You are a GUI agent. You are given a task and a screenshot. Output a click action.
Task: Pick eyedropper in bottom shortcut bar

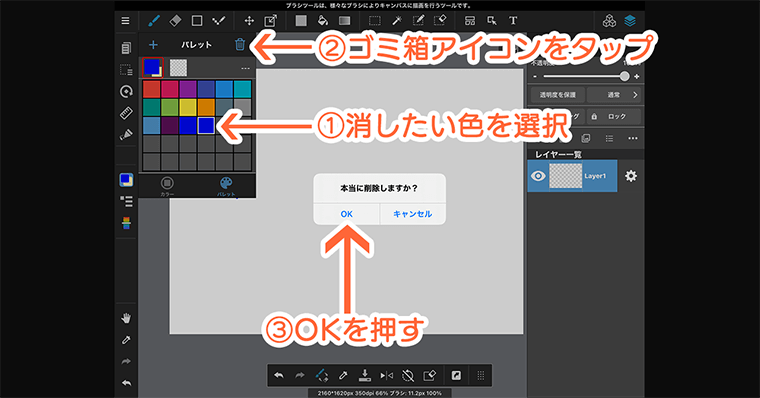point(343,375)
